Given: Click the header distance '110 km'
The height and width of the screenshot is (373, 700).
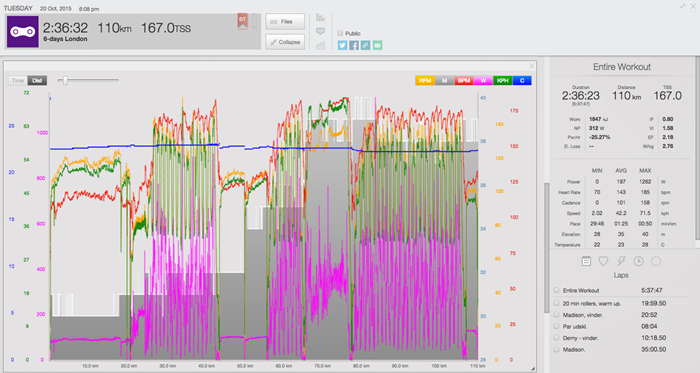Looking at the screenshot, I should click(x=114, y=28).
